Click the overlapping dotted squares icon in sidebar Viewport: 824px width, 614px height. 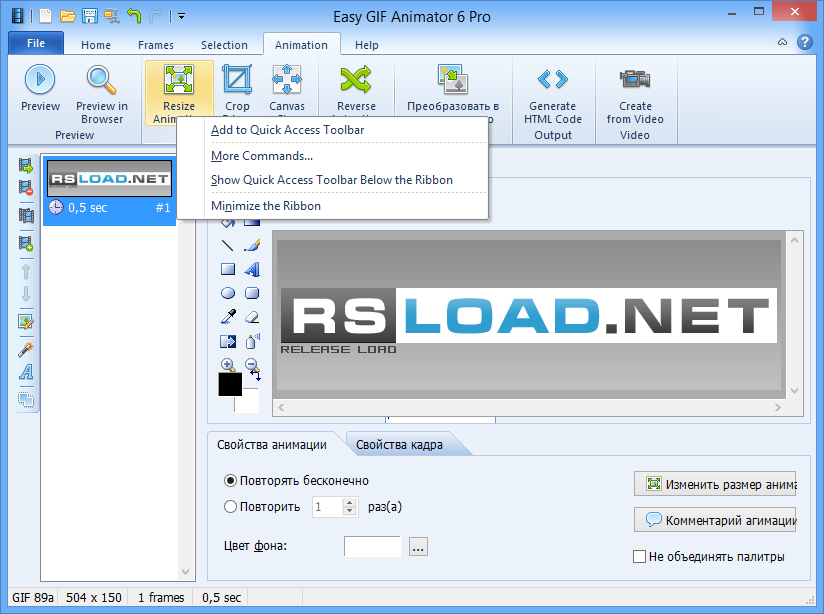pos(26,400)
